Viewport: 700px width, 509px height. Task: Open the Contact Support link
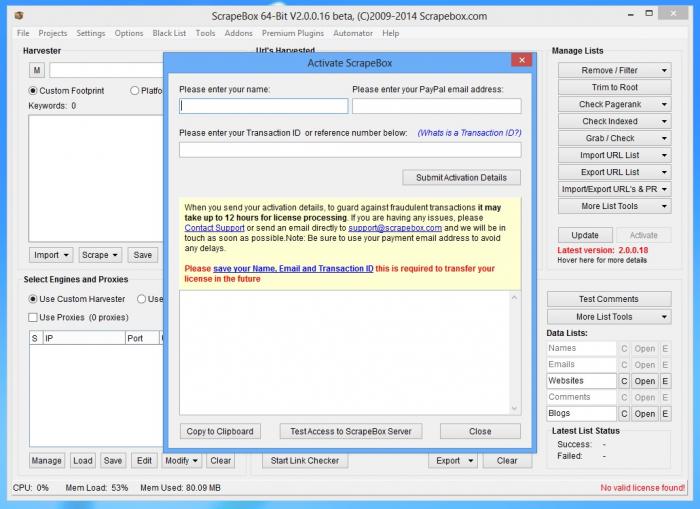[x=214, y=228]
